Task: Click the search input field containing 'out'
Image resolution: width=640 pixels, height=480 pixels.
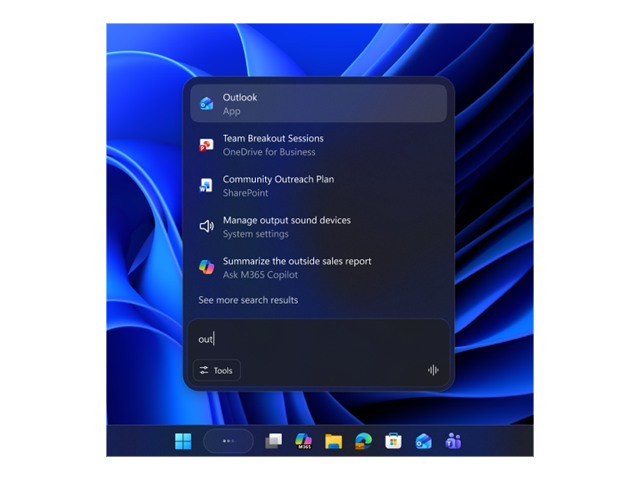Action: click(x=318, y=339)
